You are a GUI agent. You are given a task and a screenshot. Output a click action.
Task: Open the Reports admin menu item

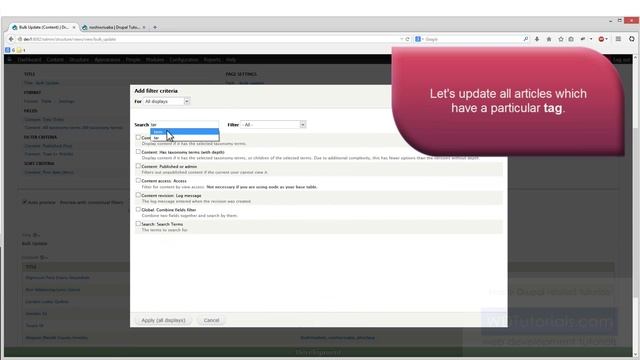(x=212, y=60)
